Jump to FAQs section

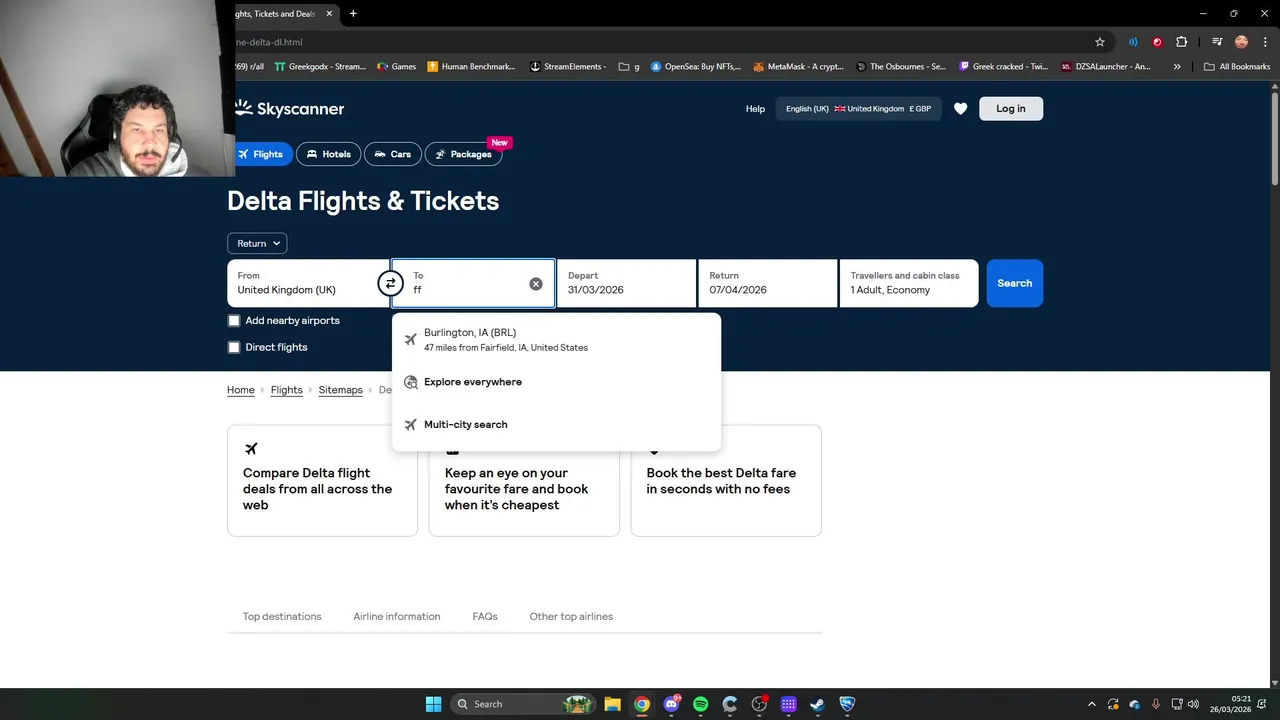[485, 617]
